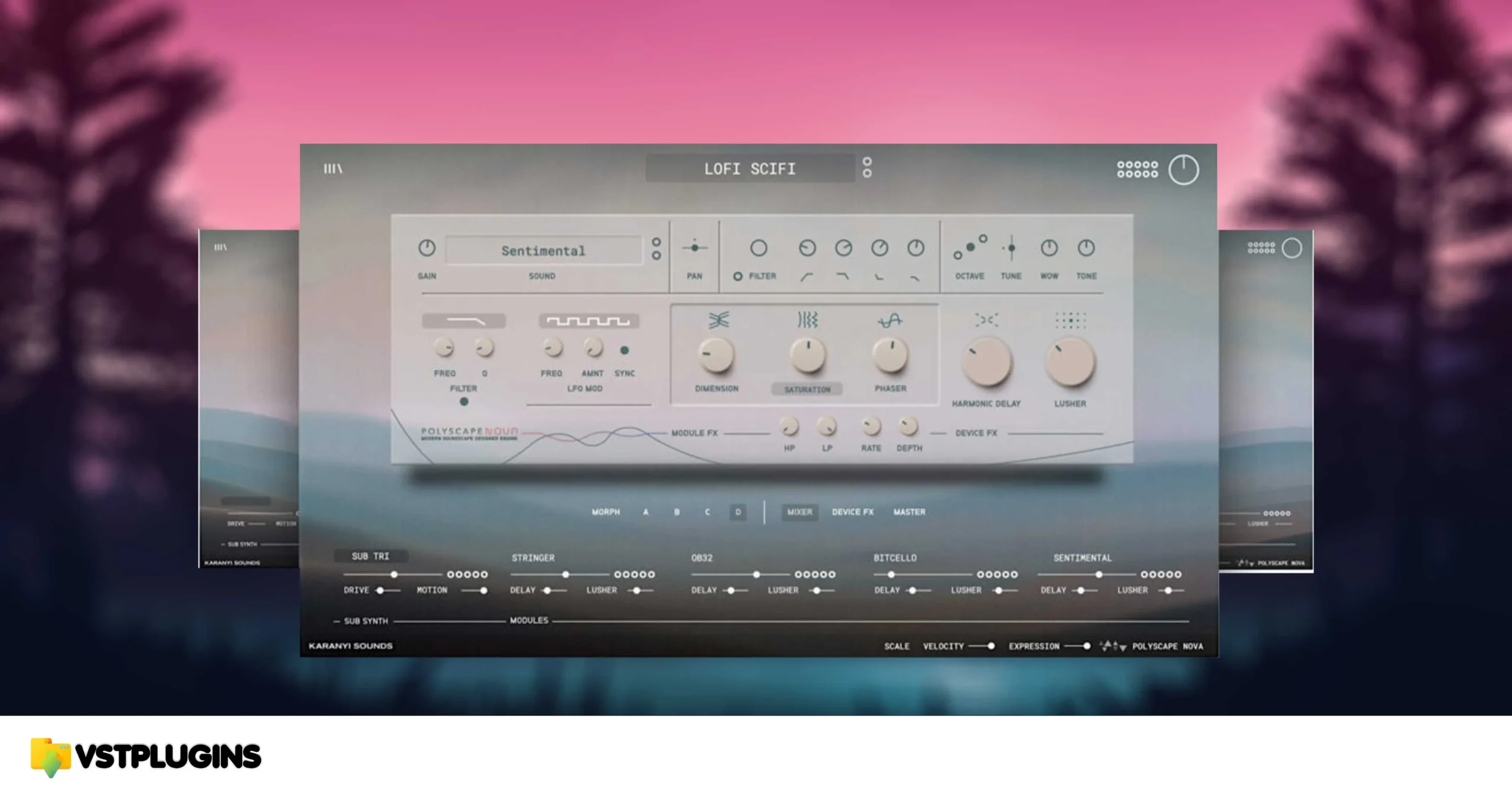The width and height of the screenshot is (1512, 801).
Task: Click the DIMENSION effect icon
Action: (x=718, y=320)
